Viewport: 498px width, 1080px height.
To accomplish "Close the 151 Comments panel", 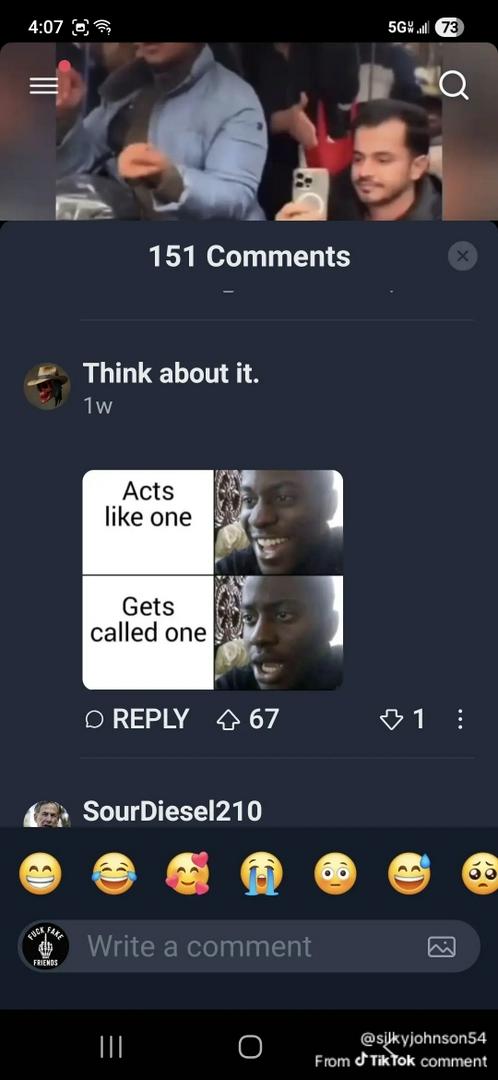I will click(x=462, y=256).
